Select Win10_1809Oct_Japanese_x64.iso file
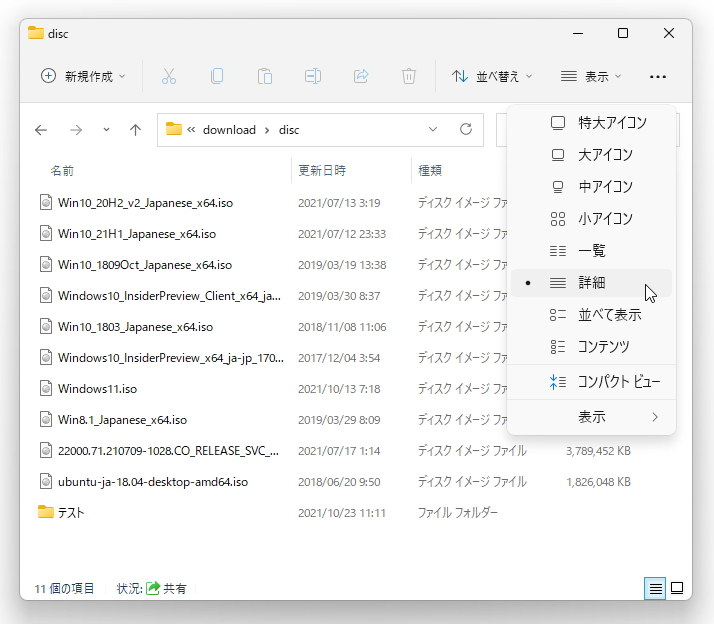 pyautogui.click(x=145, y=265)
